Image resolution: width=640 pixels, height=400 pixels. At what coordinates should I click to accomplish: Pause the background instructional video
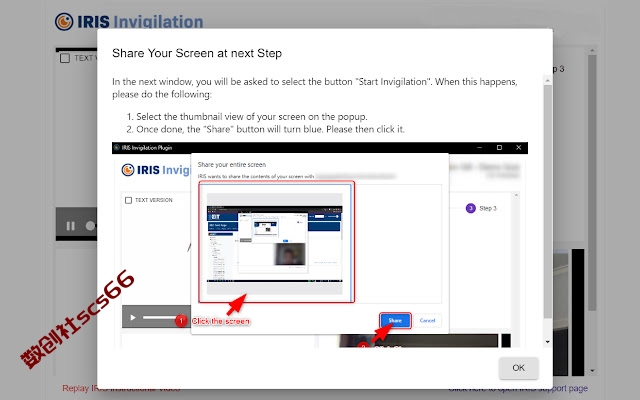click(71, 226)
